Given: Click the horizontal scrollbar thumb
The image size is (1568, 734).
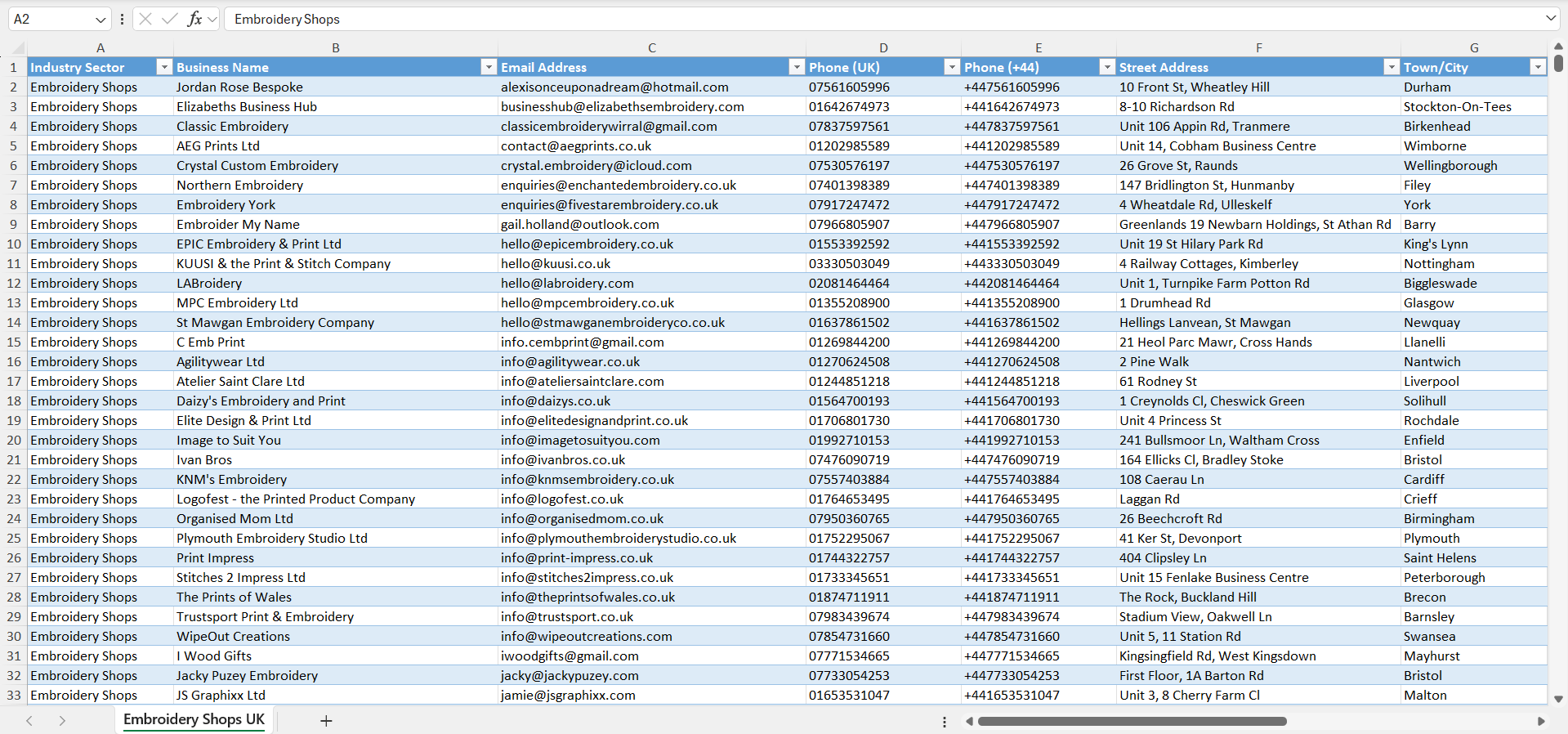Looking at the screenshot, I should (x=1132, y=721).
